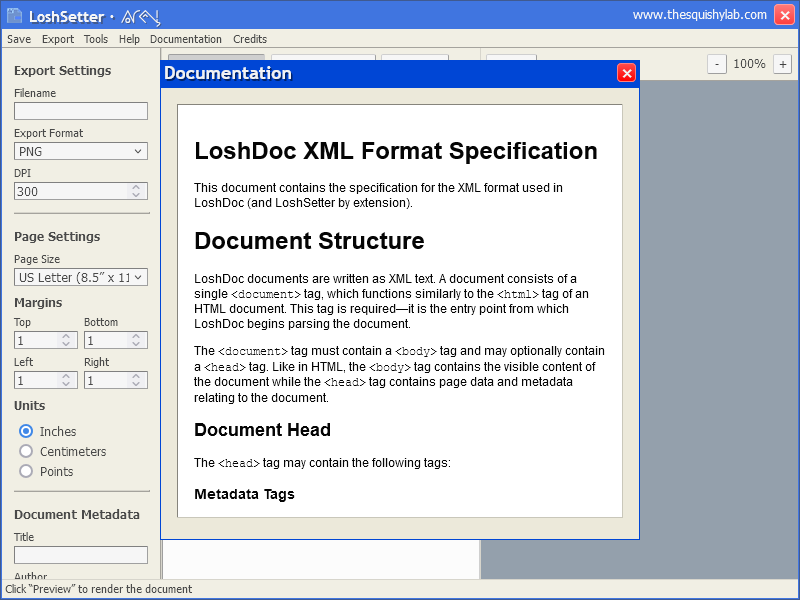Click the Metadata Tags heading
This screenshot has width=800, height=600.
244,494
